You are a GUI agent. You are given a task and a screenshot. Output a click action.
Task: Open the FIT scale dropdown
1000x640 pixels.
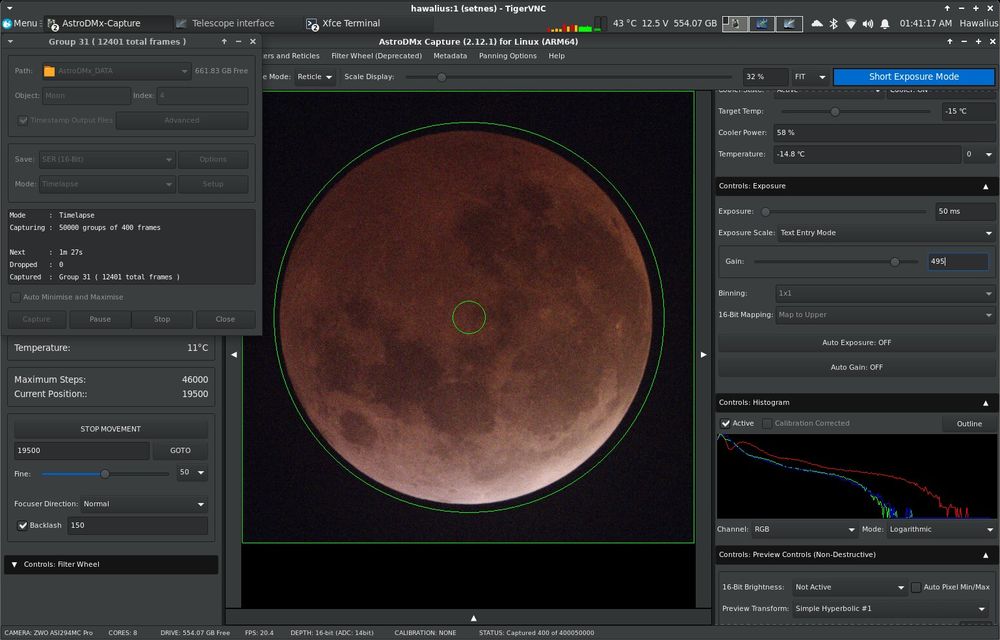810,76
